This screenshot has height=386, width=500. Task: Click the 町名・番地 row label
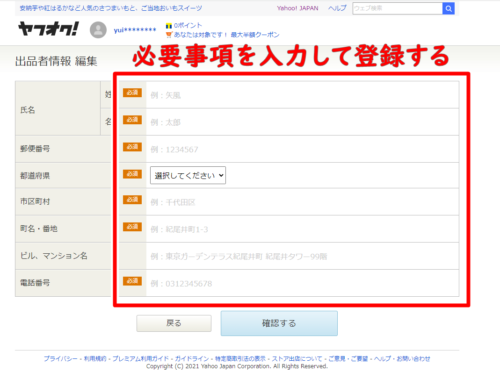click(39, 229)
